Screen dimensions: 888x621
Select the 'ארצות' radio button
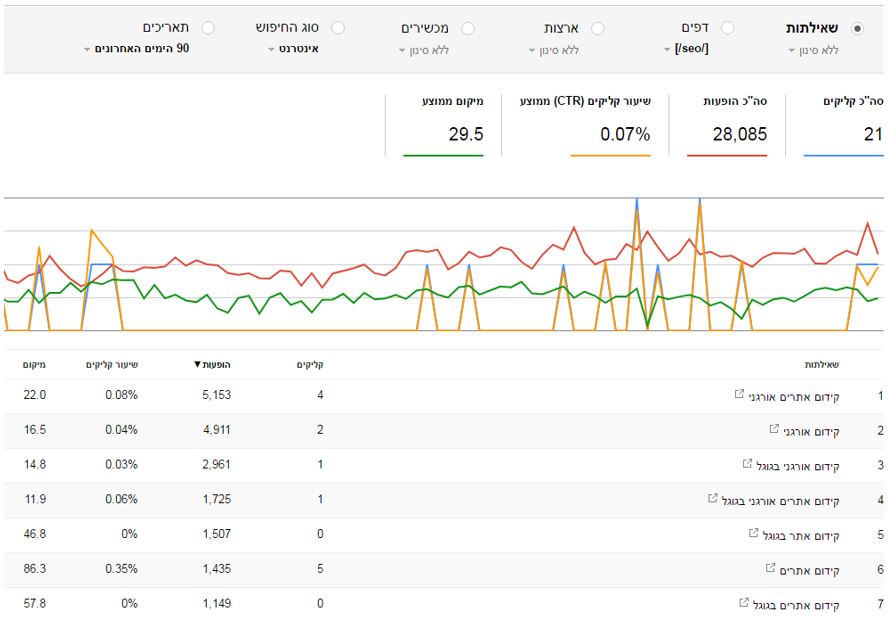coord(597,28)
